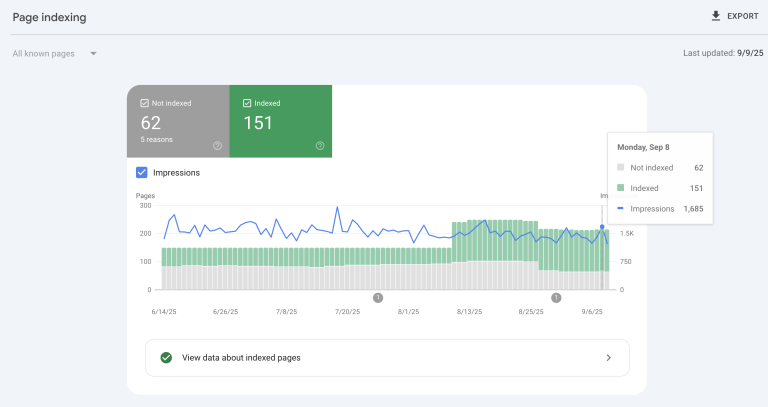Click help icon on Not indexed card
The image size is (768, 407).
(217, 145)
